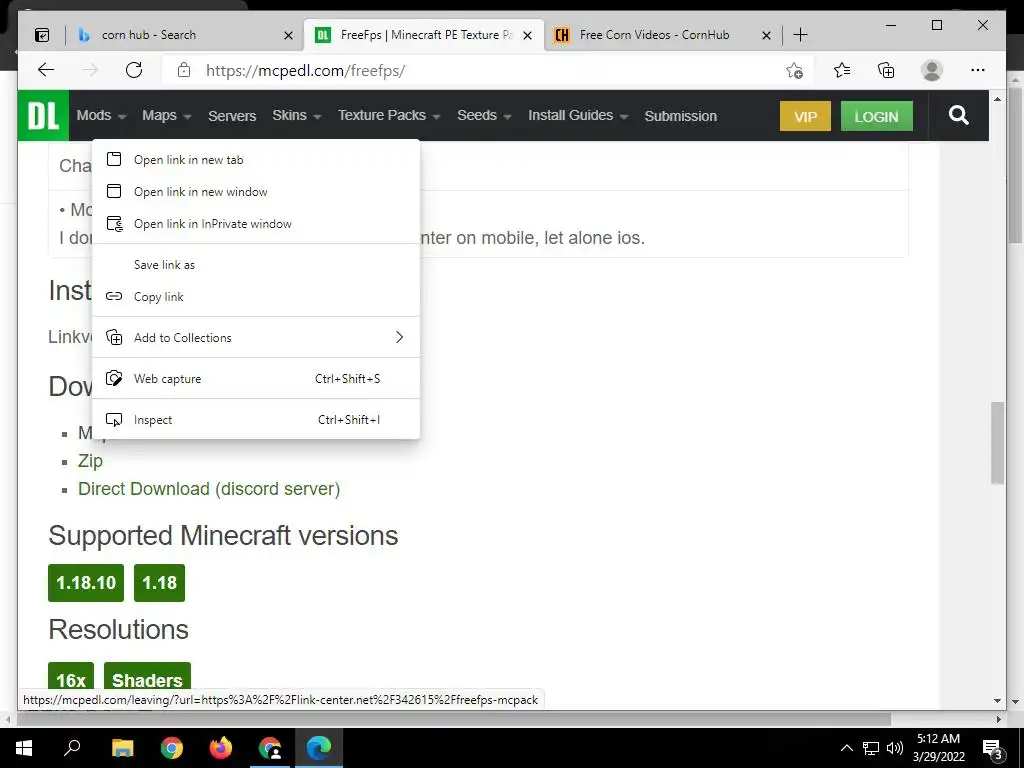Open the profile avatar icon
The width and height of the screenshot is (1024, 768).
click(932, 70)
